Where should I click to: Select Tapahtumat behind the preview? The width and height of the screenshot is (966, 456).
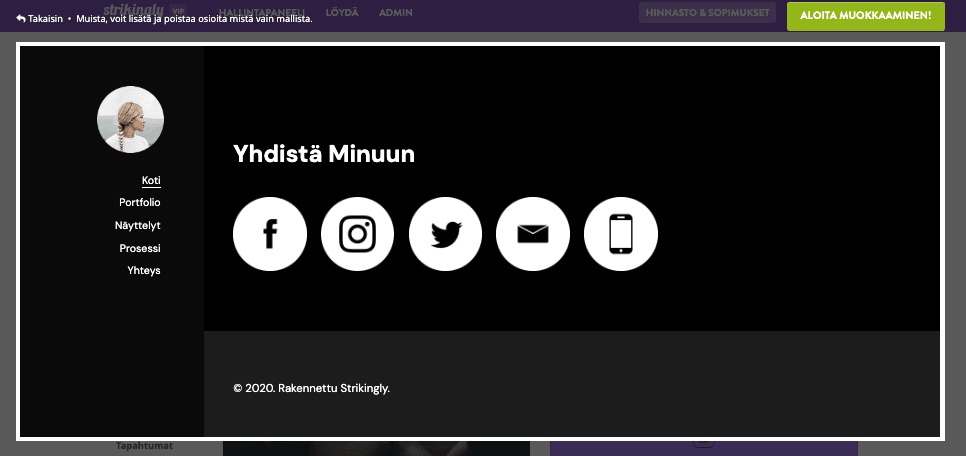145,446
